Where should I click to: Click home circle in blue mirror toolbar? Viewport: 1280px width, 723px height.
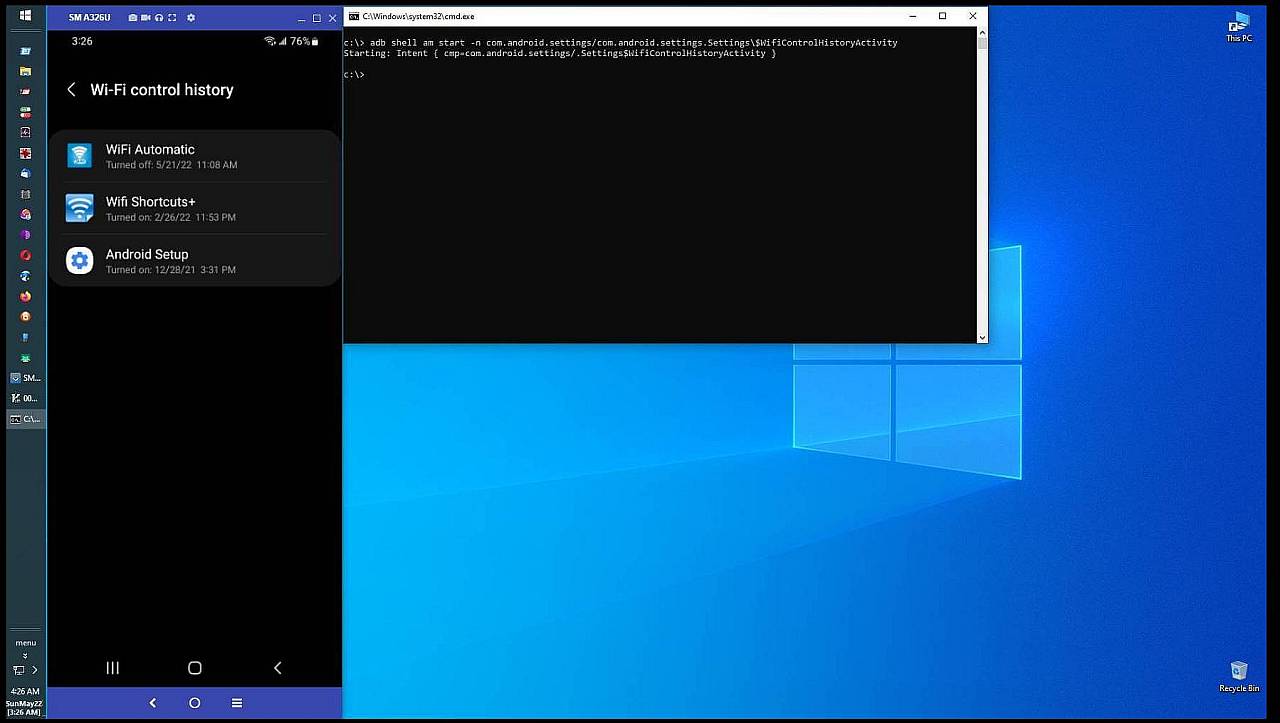195,703
